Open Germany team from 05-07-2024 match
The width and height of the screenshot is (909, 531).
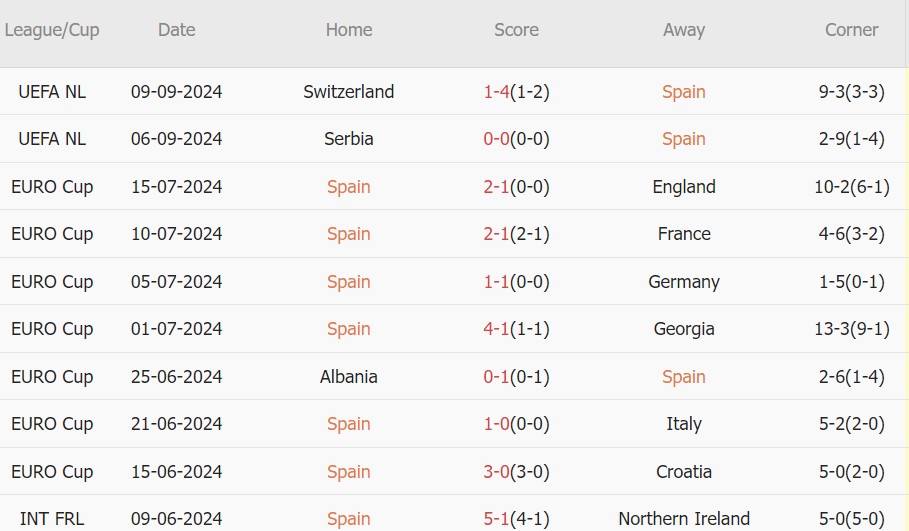click(684, 282)
